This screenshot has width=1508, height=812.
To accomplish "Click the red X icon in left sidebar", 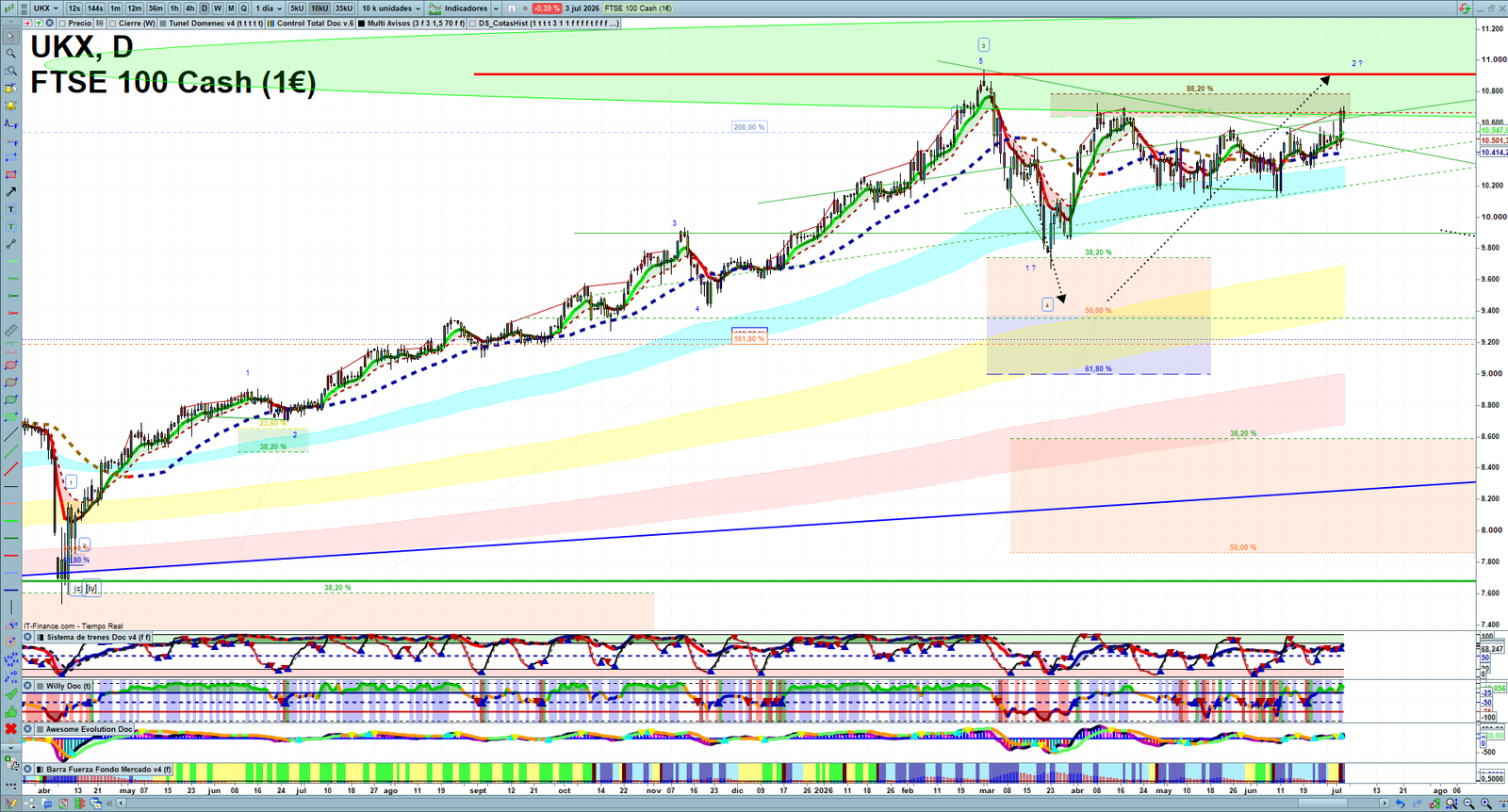I will pos(10,729).
